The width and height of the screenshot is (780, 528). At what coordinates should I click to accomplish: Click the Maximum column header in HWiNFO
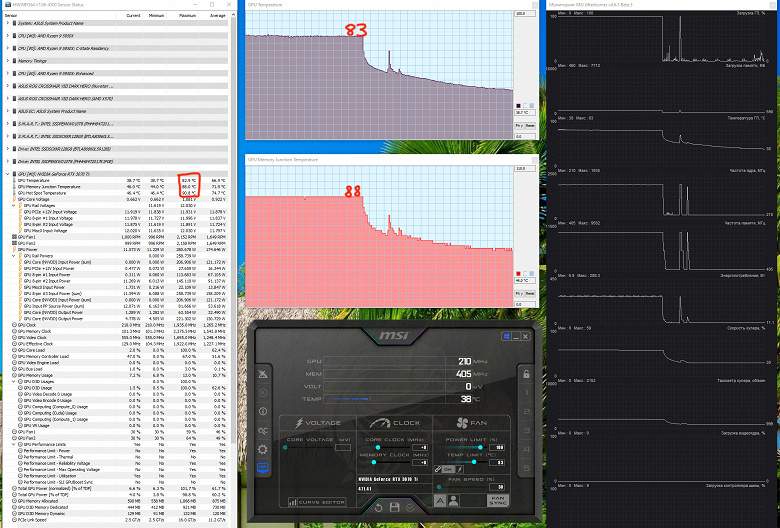click(188, 15)
